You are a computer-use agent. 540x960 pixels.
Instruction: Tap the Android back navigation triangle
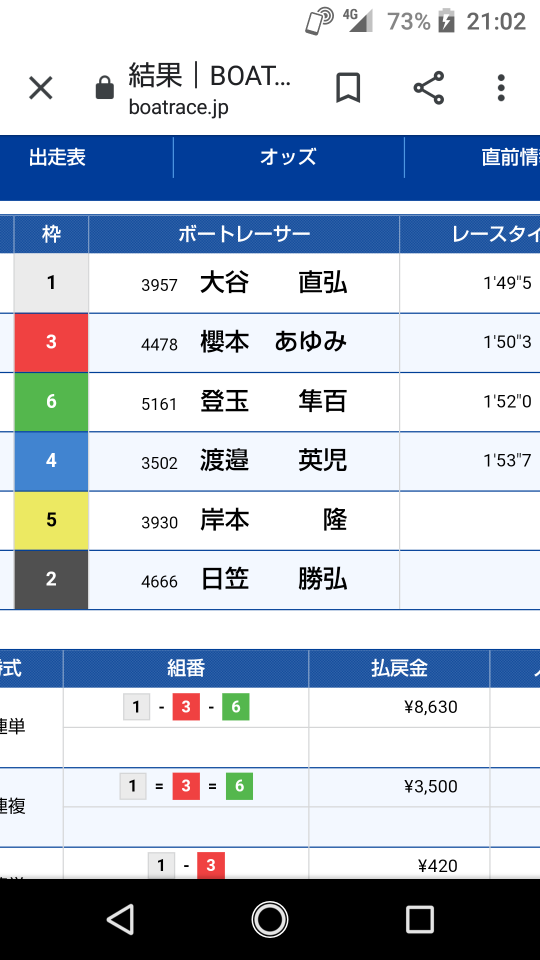pos(120,919)
